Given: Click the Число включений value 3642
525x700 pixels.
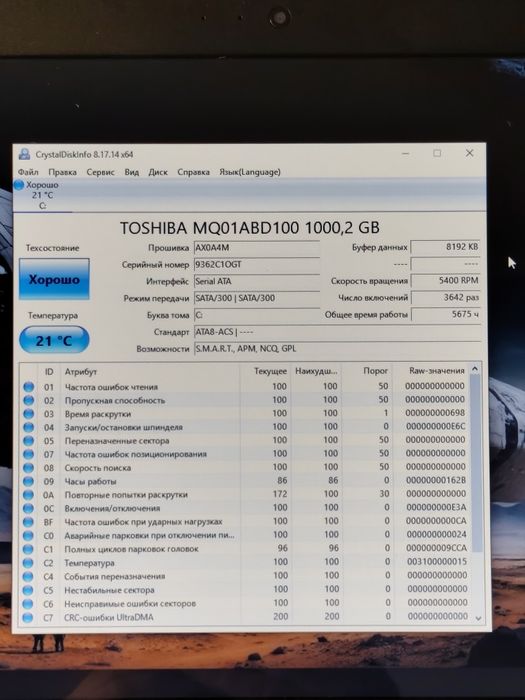Looking at the screenshot, I should coord(445,297).
